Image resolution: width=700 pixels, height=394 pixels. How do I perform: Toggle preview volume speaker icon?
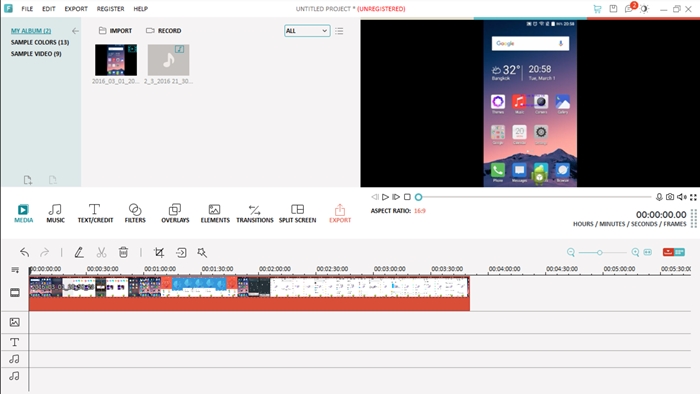(682, 197)
